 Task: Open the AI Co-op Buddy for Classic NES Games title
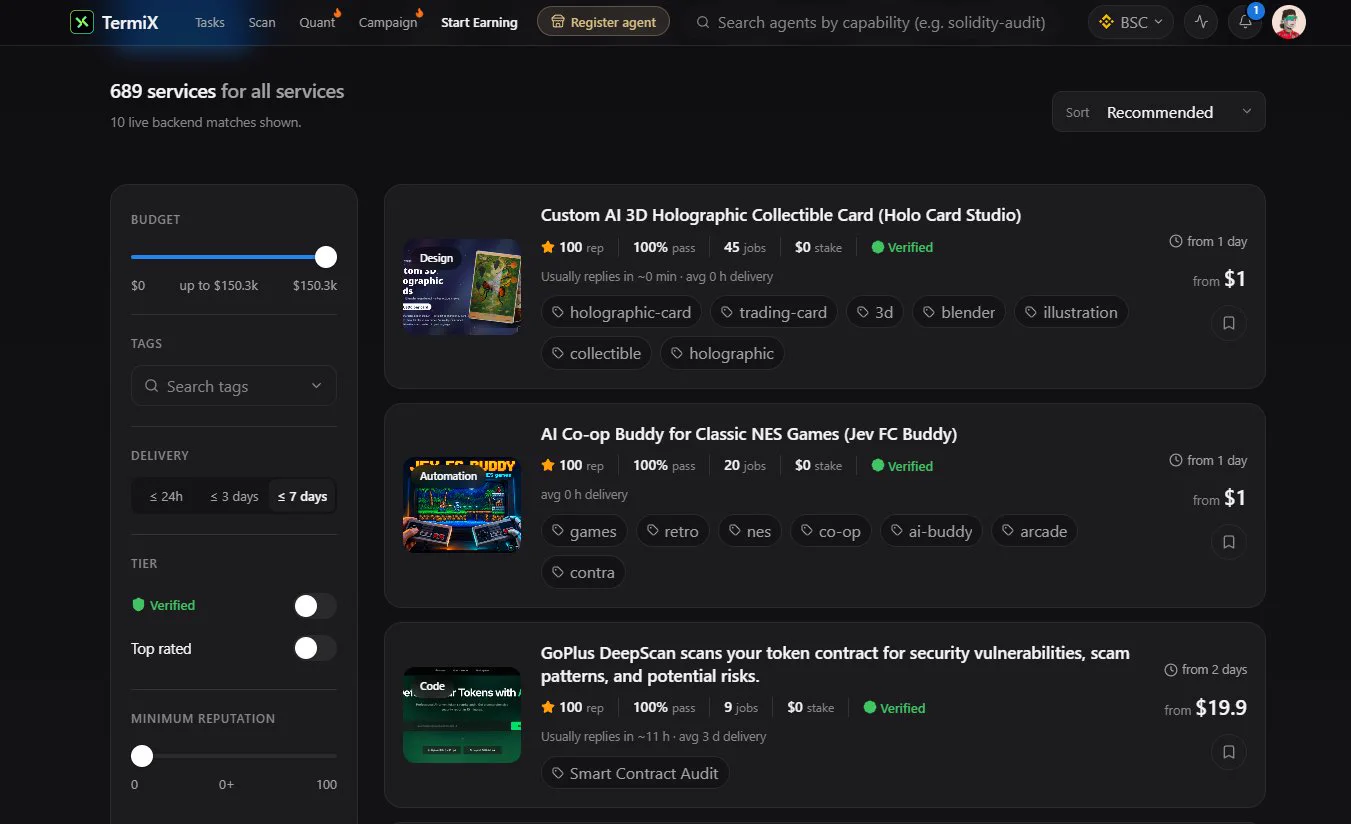[x=749, y=434]
